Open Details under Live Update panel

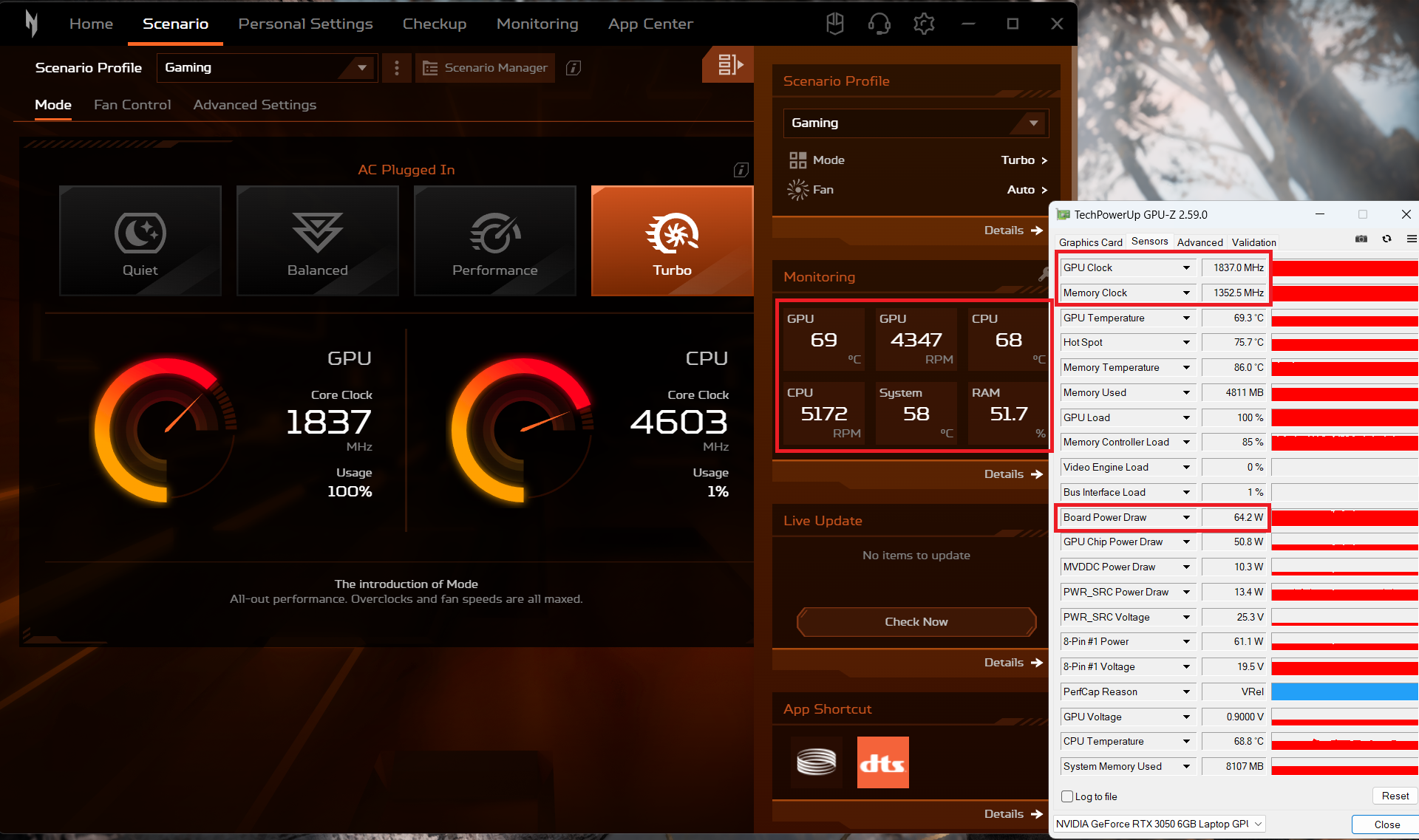point(1013,663)
